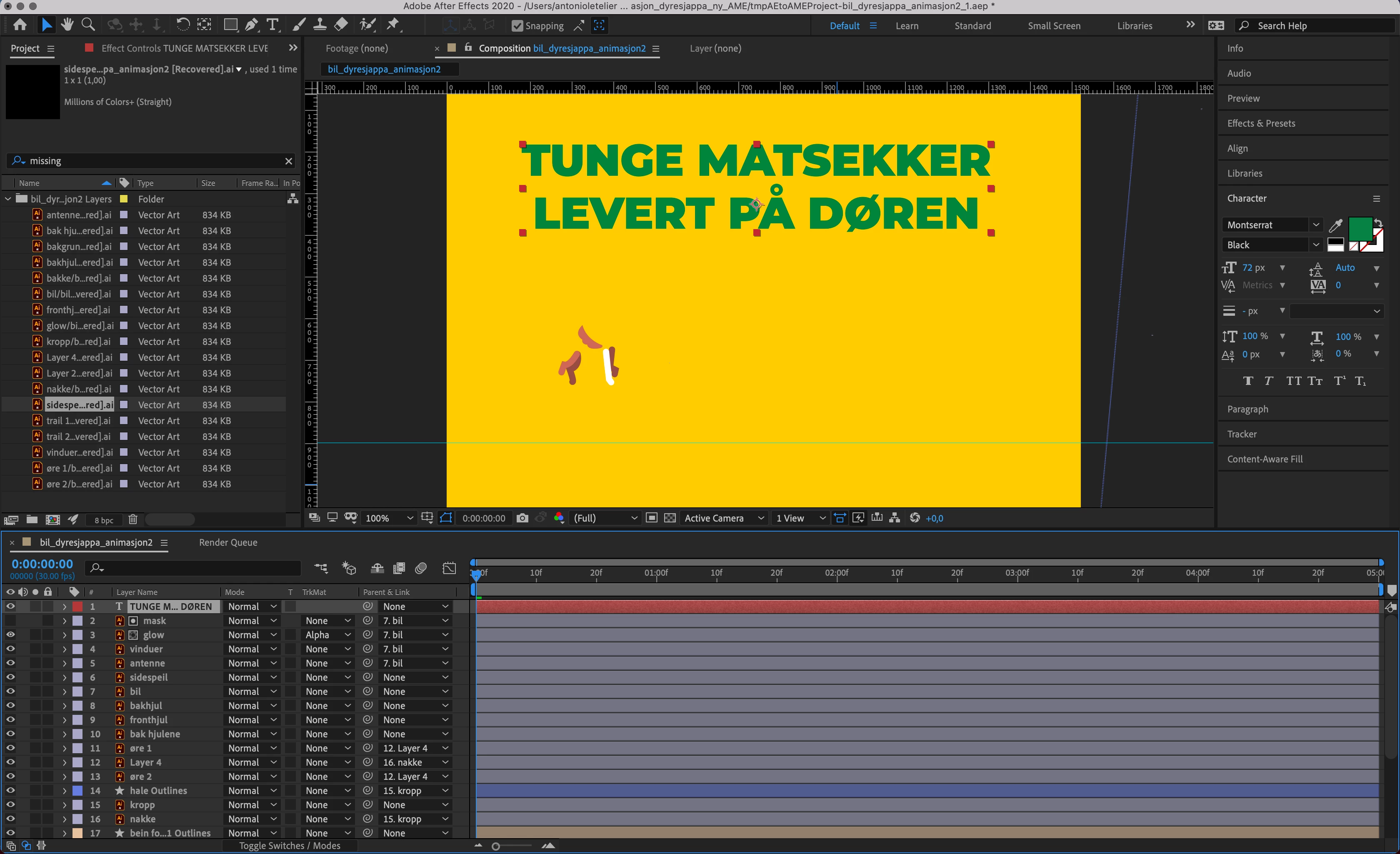Image resolution: width=1400 pixels, height=854 pixels.
Task: Select the Zoom magnifier tool
Action: coord(88,25)
